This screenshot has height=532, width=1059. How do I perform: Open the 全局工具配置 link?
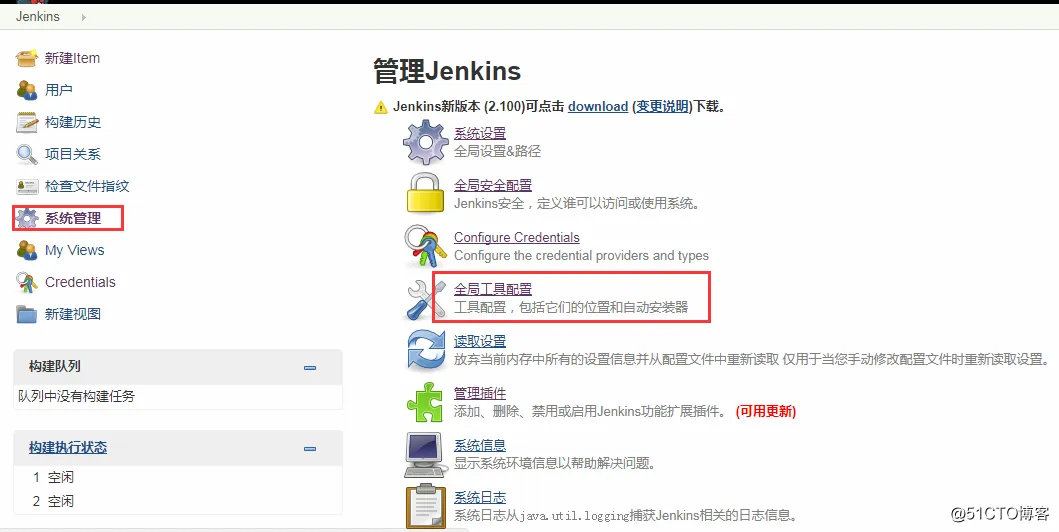point(493,290)
